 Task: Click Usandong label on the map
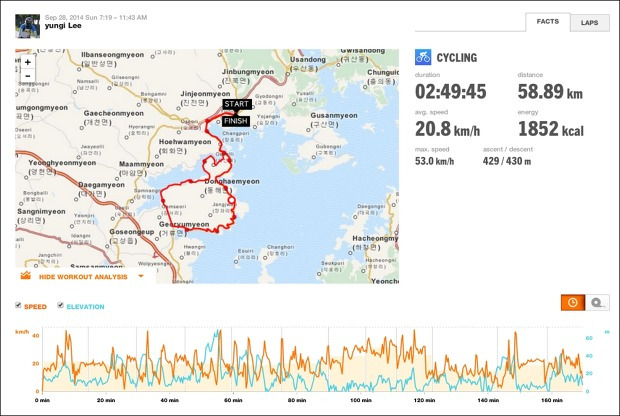(x=308, y=59)
